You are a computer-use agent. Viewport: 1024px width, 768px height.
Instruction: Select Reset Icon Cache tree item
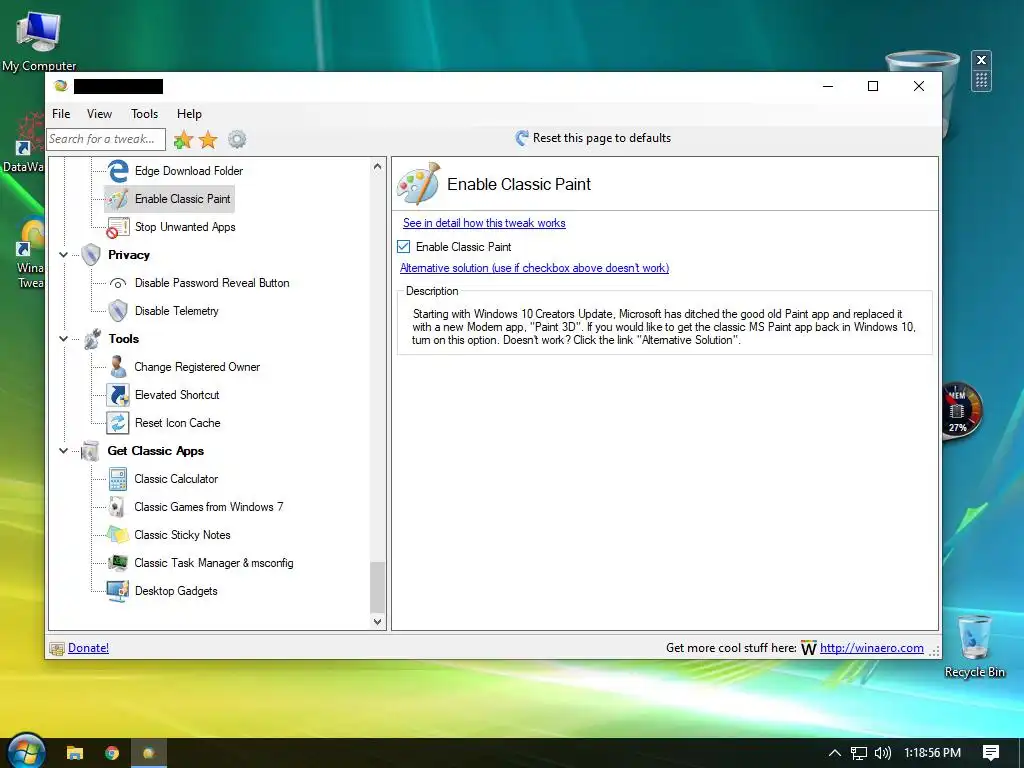pos(178,423)
